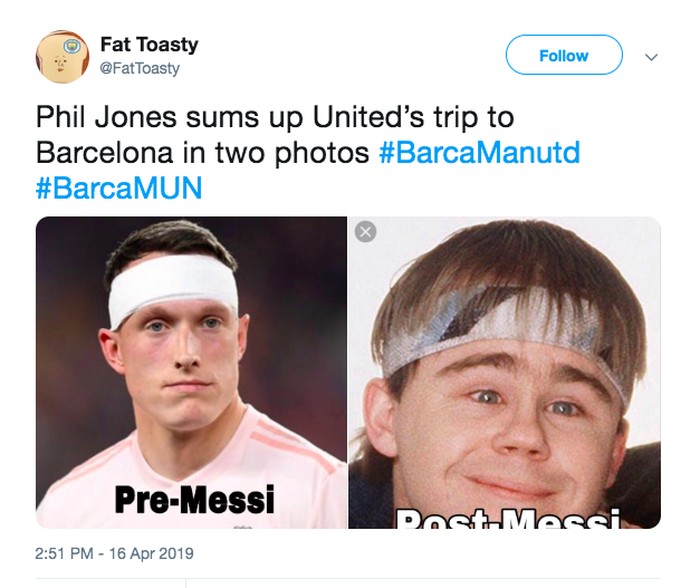Open Fat Toasty's profile avatar
700x588 pixels.
tap(62, 57)
